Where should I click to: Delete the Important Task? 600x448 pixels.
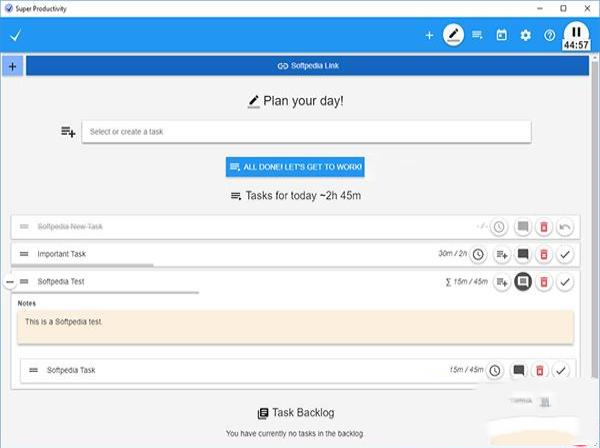(544, 254)
